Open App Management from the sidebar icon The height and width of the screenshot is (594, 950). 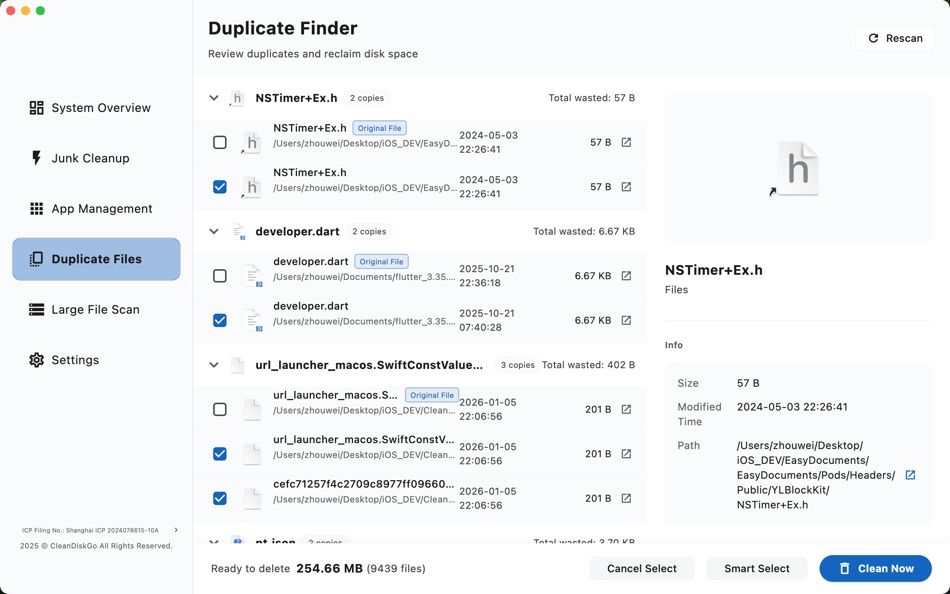(x=37, y=208)
